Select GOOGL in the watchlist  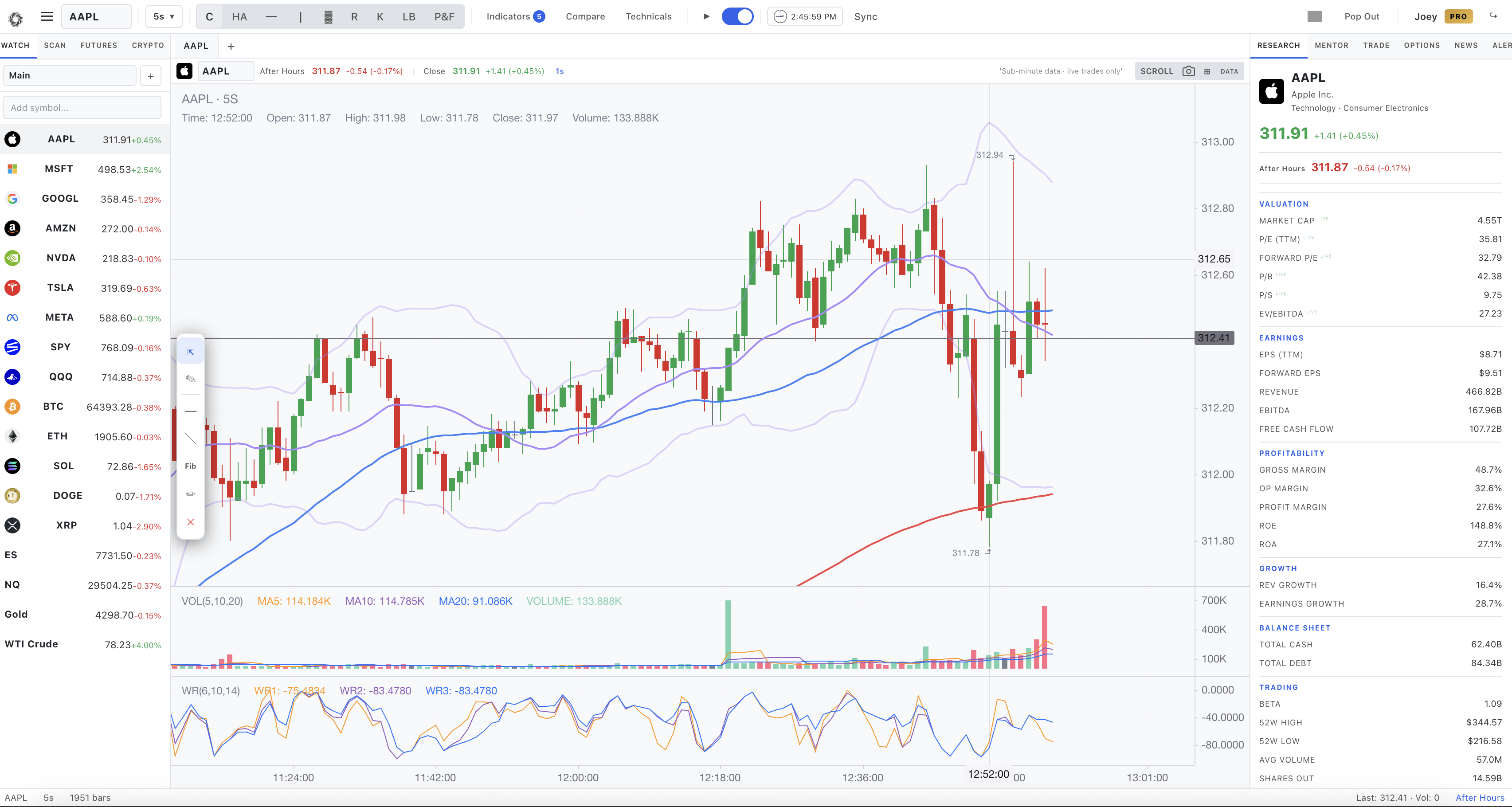85,198
